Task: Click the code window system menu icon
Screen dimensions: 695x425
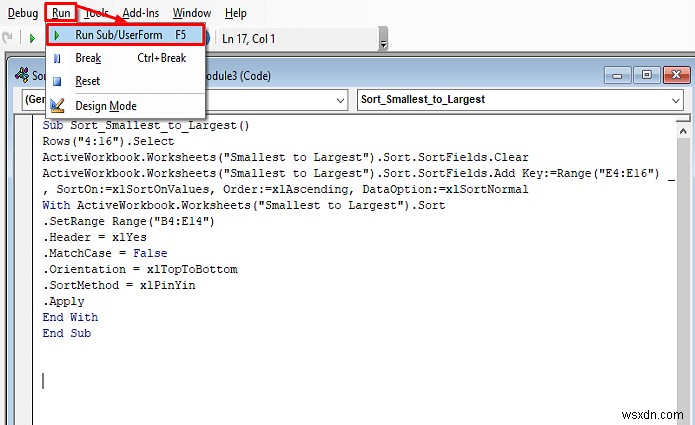Action: (x=21, y=74)
